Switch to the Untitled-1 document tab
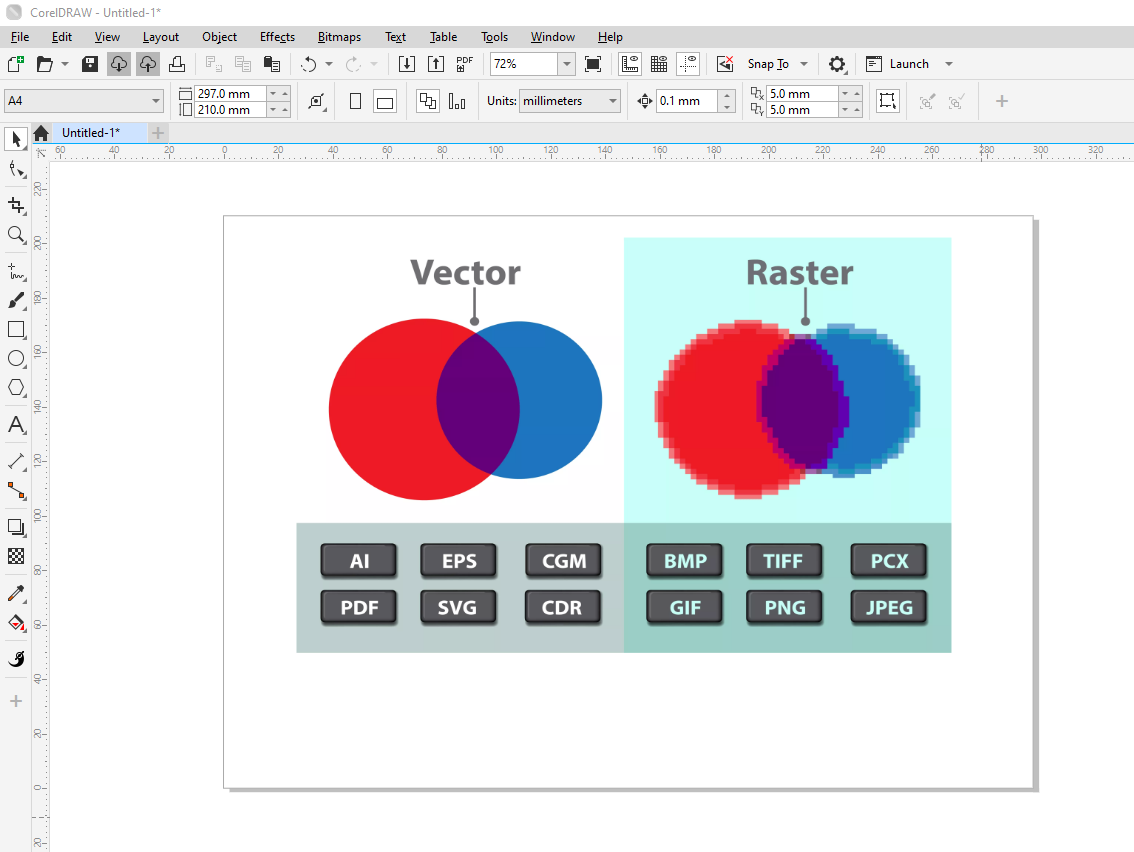 click(90, 133)
